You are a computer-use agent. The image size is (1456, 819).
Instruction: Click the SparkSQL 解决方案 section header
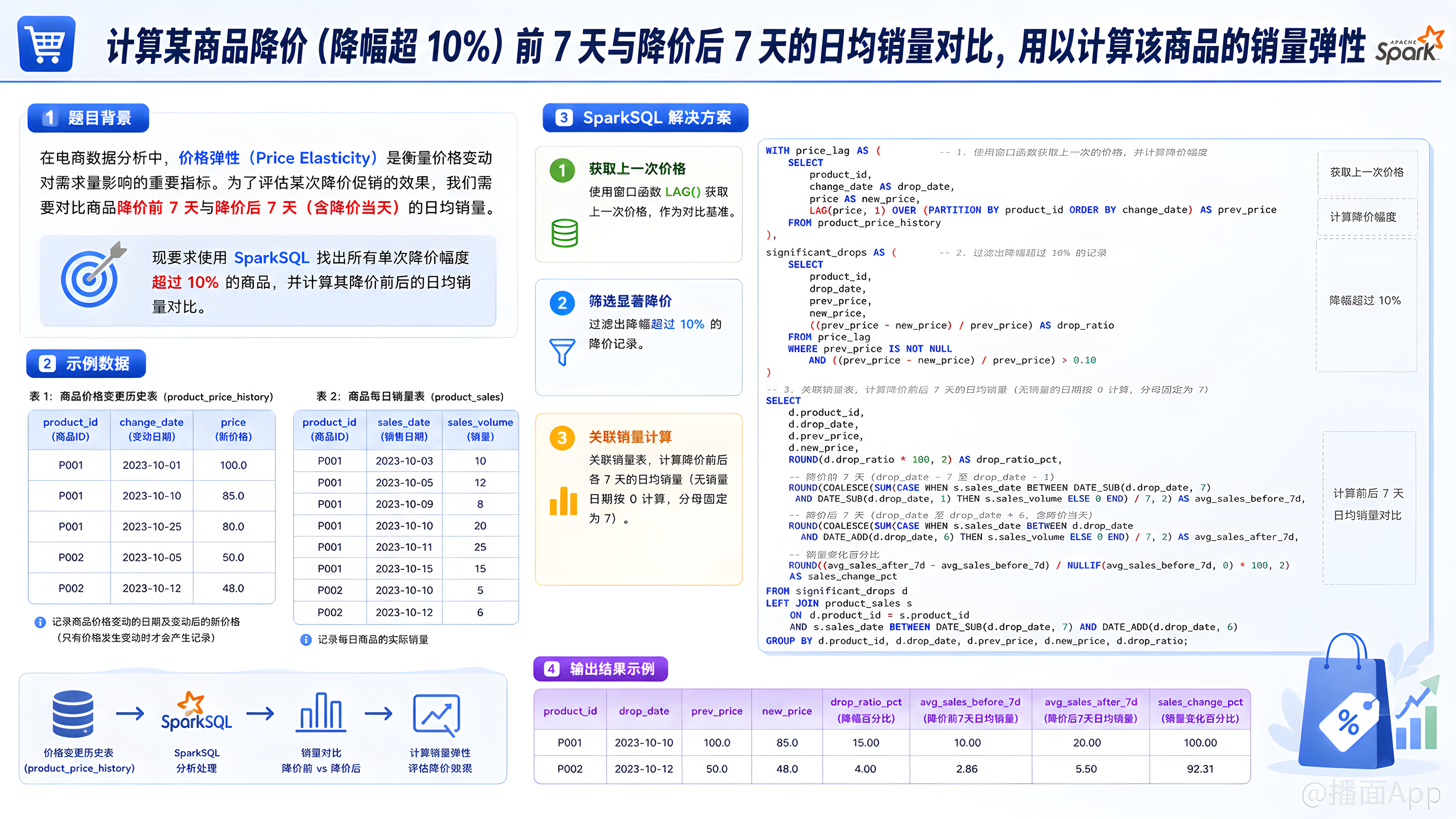coord(645,118)
